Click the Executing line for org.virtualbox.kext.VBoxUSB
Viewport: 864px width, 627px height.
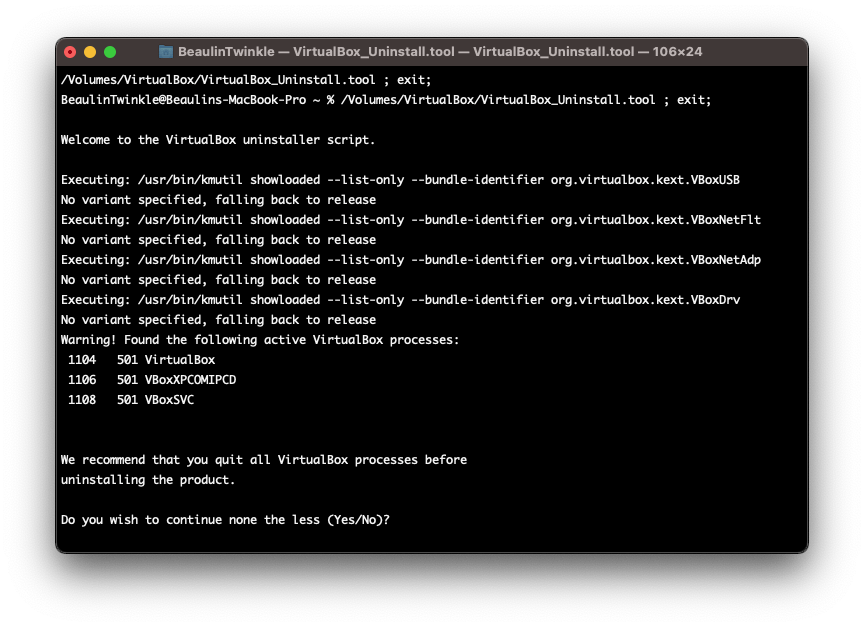tap(400, 180)
